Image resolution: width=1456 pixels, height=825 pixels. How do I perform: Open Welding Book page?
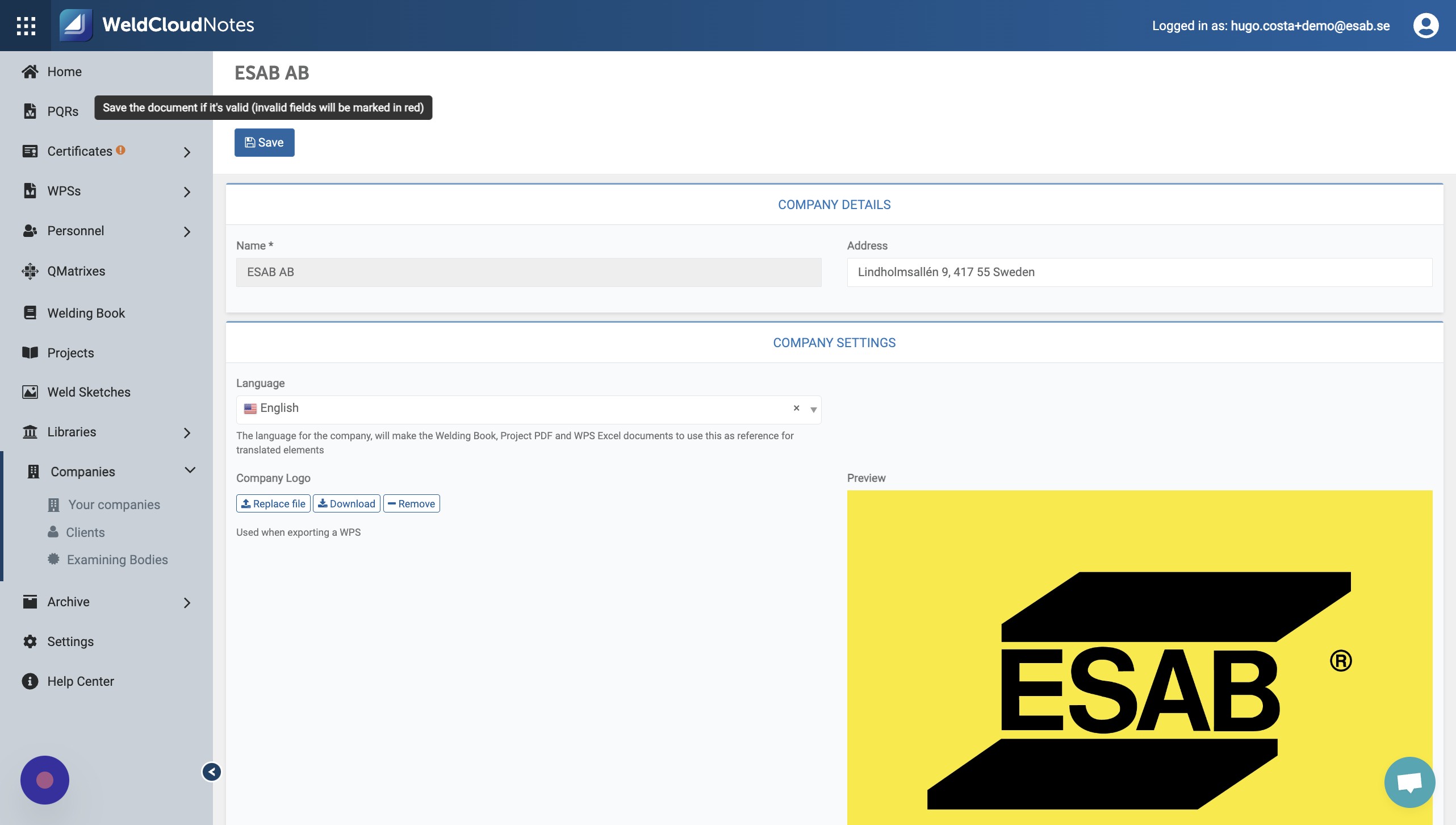86,312
